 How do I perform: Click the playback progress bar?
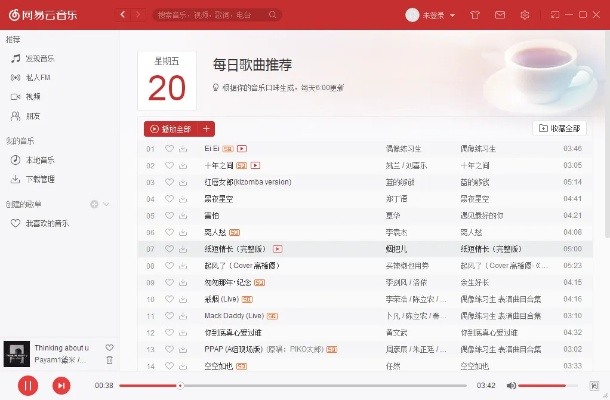click(300, 385)
